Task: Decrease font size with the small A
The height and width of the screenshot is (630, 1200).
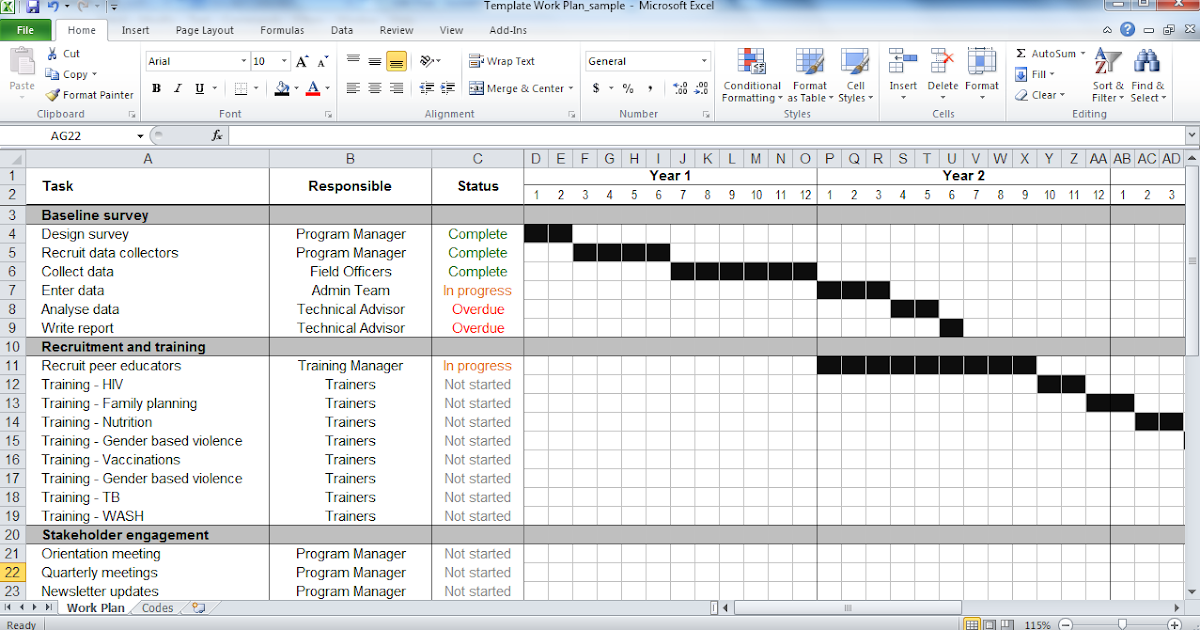Action: [x=322, y=62]
